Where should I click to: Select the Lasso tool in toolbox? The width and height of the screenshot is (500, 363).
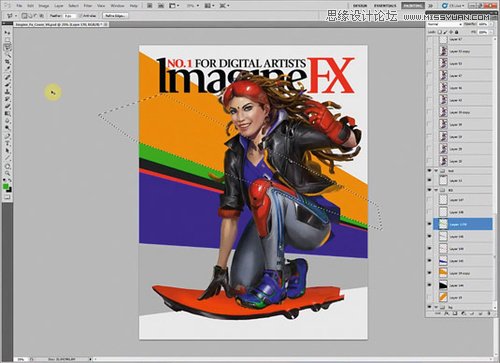7,48
